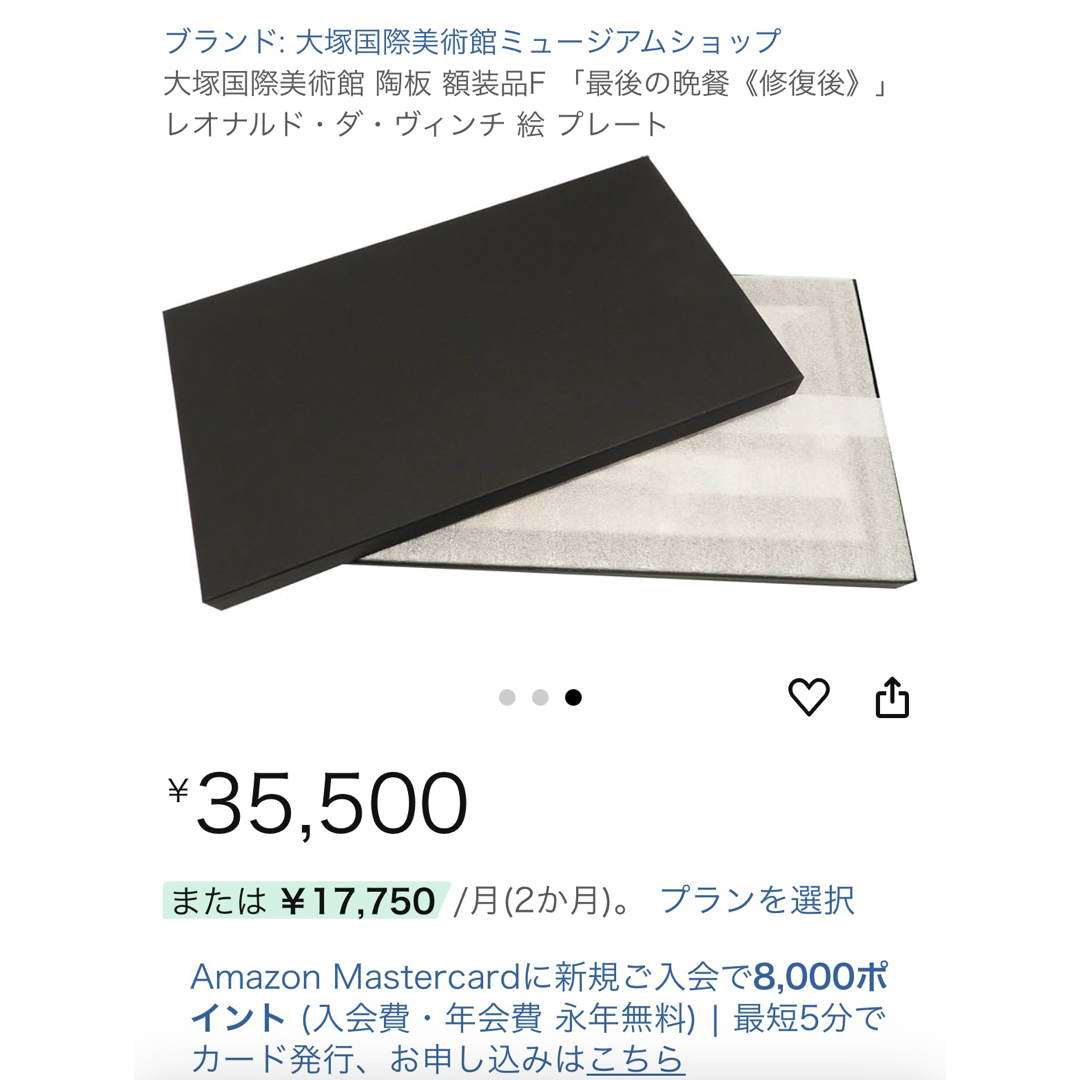Click the 陶板 額装品F title segment
Screen dimensions: 1080x1080
pyautogui.click(x=459, y=84)
